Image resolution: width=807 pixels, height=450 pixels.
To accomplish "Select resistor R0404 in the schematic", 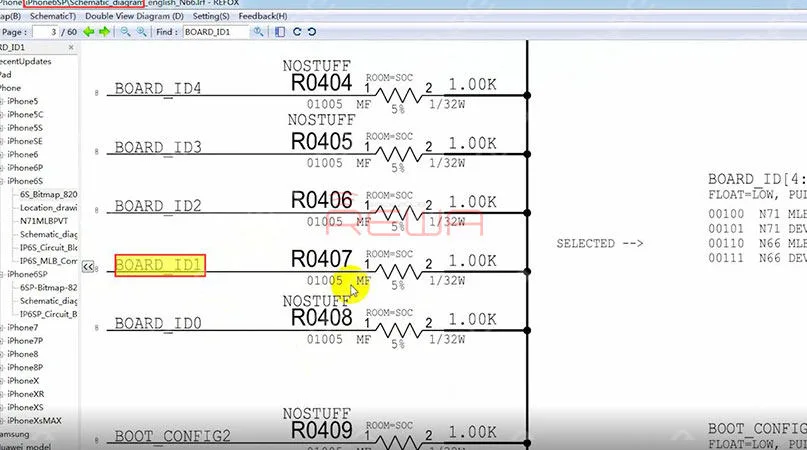I will [321, 83].
